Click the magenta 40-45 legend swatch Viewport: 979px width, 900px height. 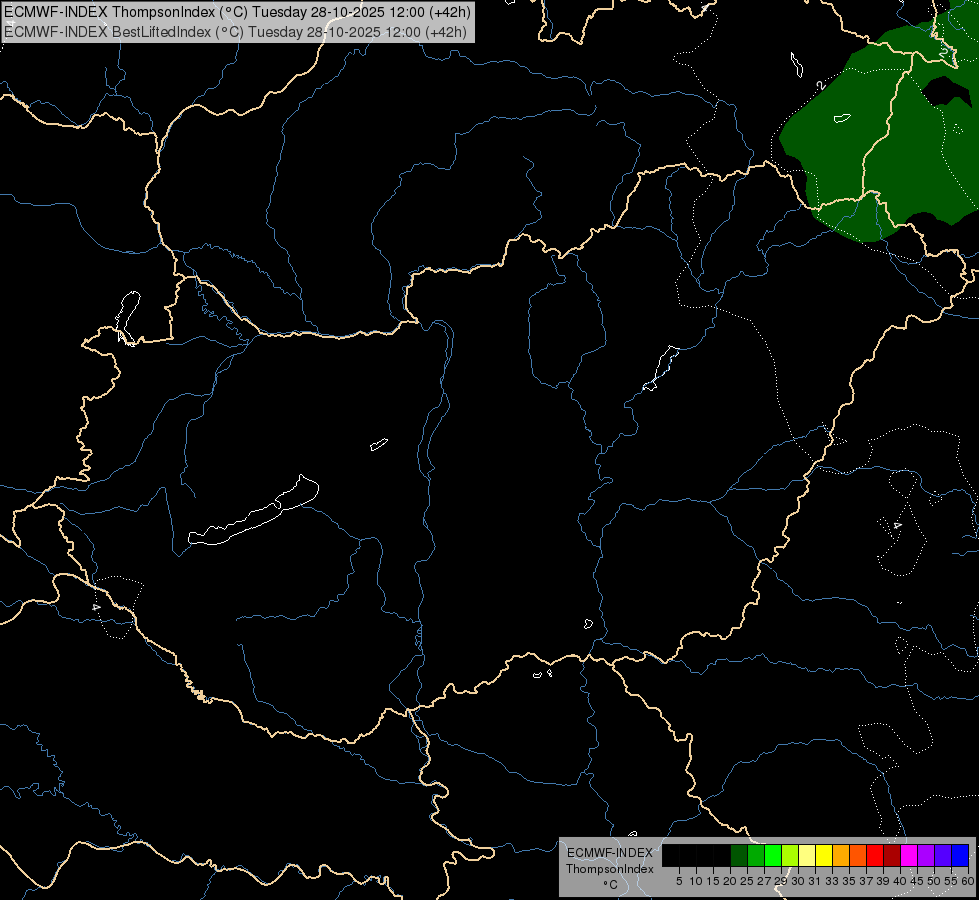tap(908, 856)
